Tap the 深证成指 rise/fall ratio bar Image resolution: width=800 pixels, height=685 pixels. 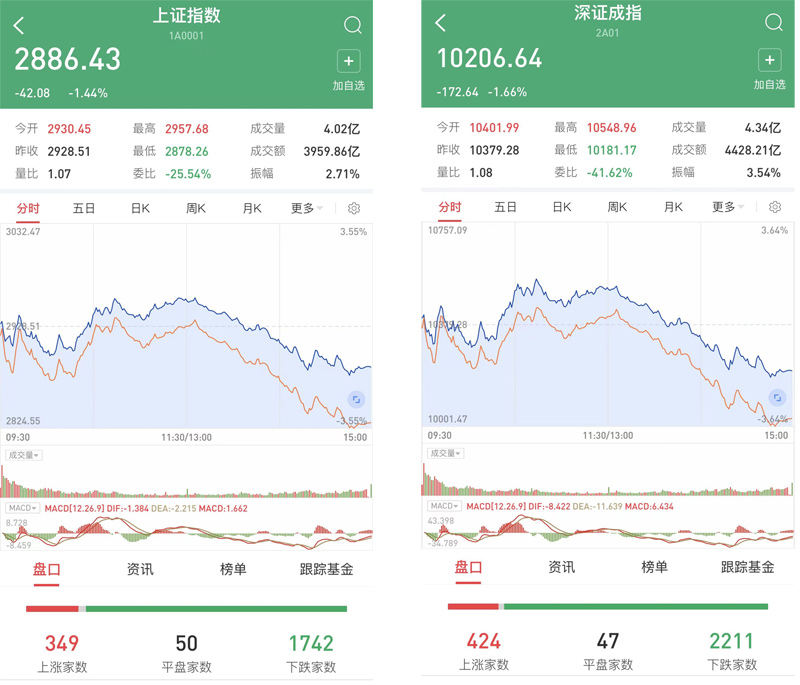[x=608, y=606]
